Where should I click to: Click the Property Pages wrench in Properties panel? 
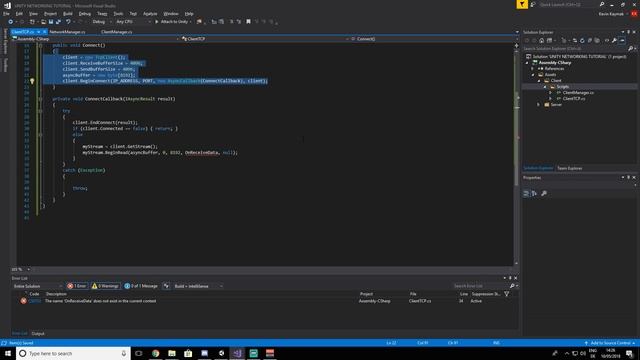(x=544, y=193)
